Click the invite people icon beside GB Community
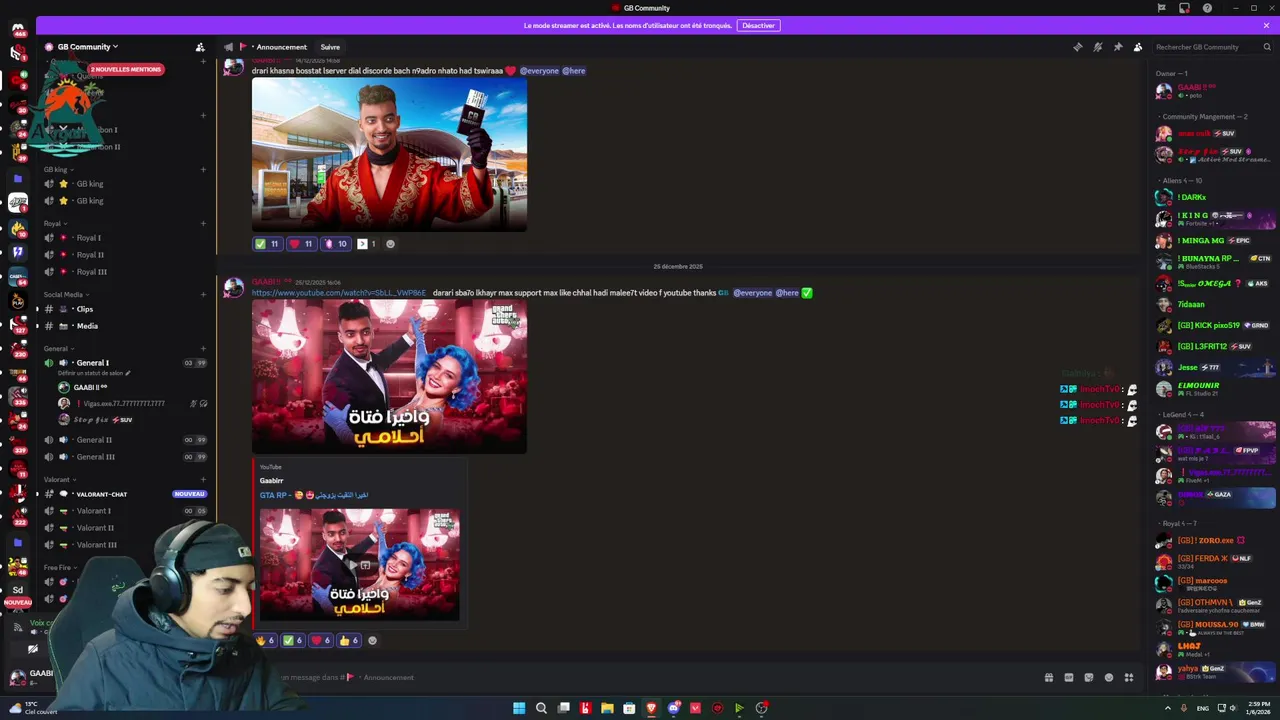Viewport: 1280px width, 720px height. click(x=200, y=47)
